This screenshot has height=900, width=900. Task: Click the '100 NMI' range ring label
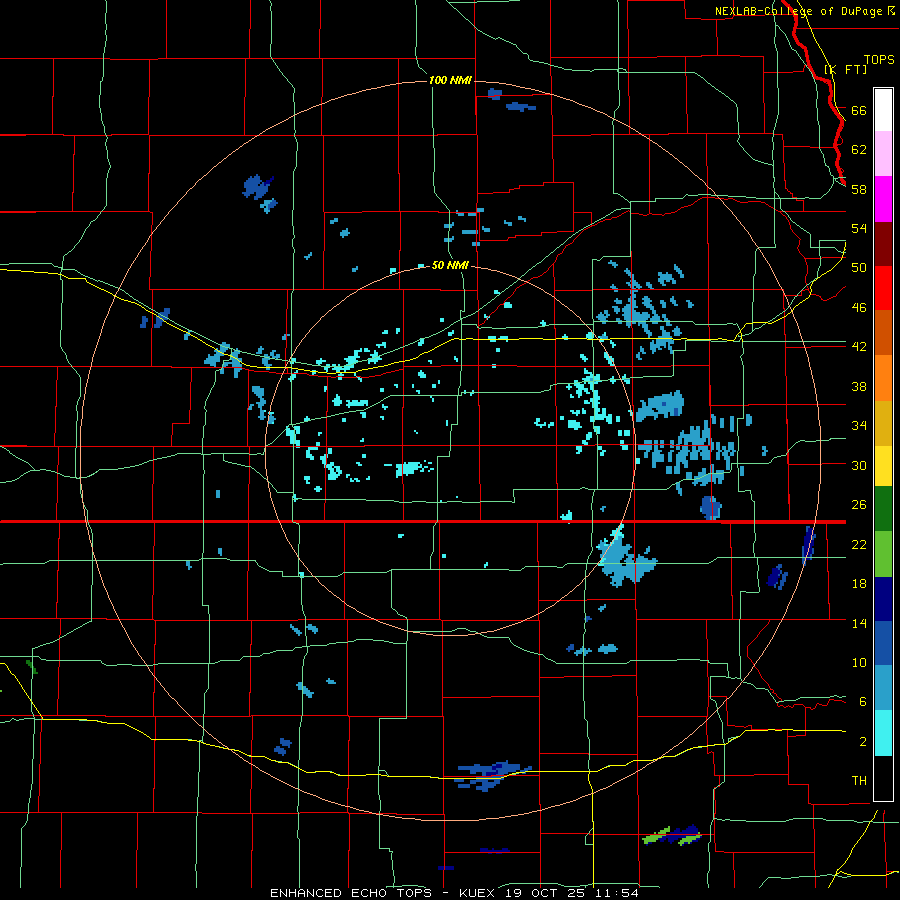(x=450, y=80)
